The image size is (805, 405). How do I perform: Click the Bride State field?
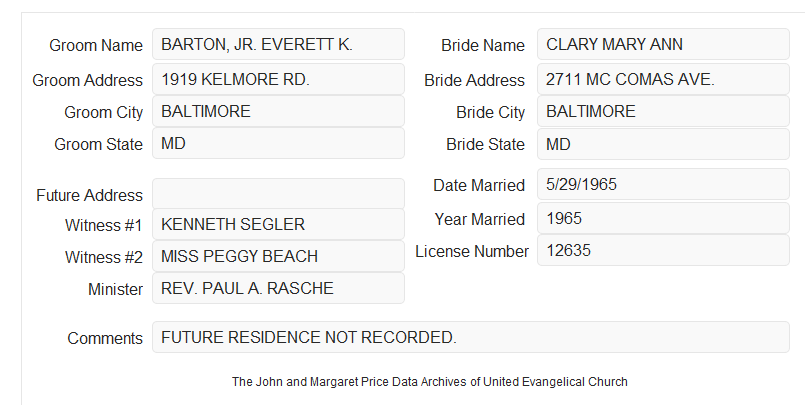(663, 144)
